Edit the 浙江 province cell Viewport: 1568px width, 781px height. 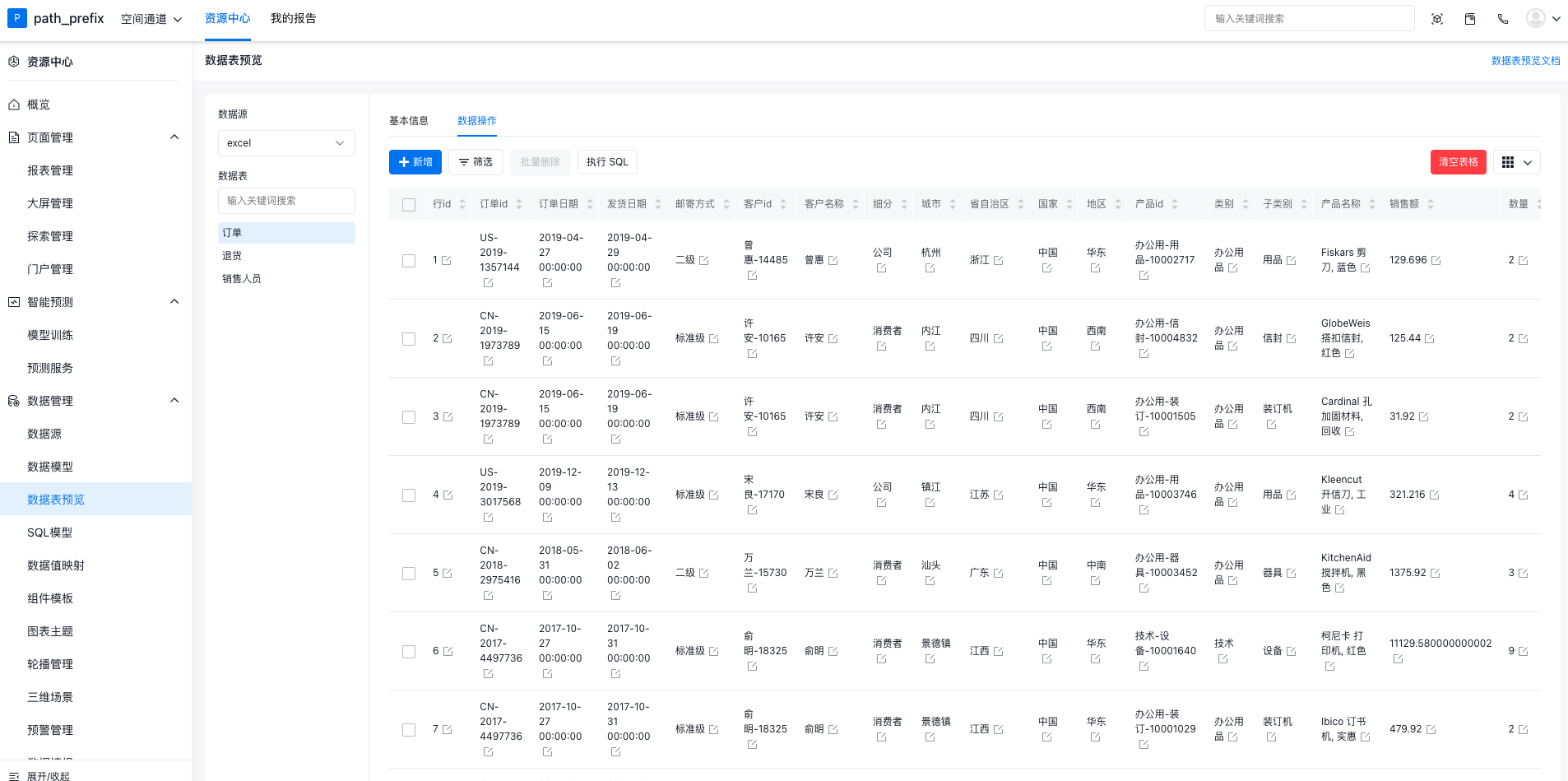(998, 261)
